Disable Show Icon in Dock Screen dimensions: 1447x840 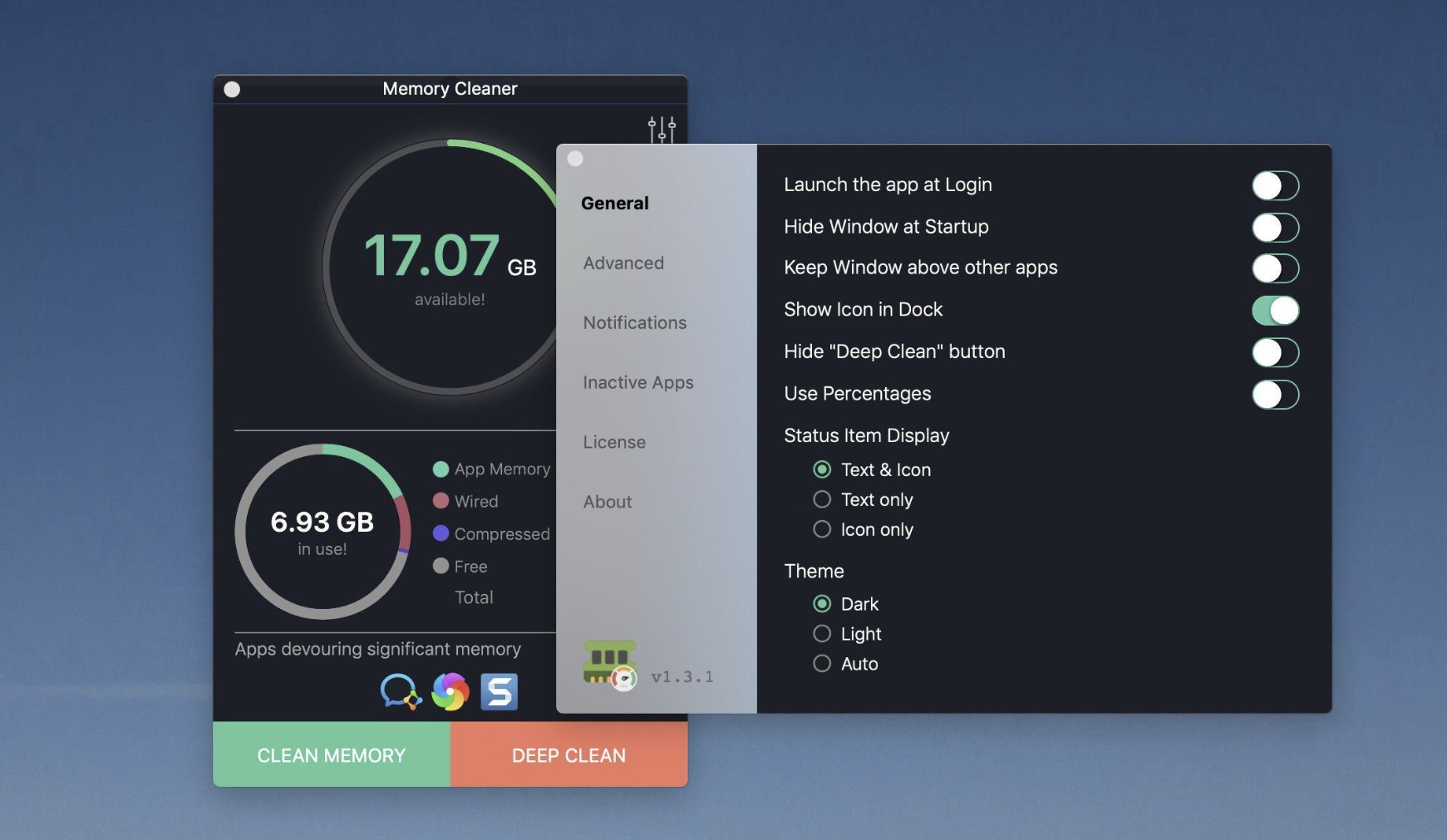1275,309
